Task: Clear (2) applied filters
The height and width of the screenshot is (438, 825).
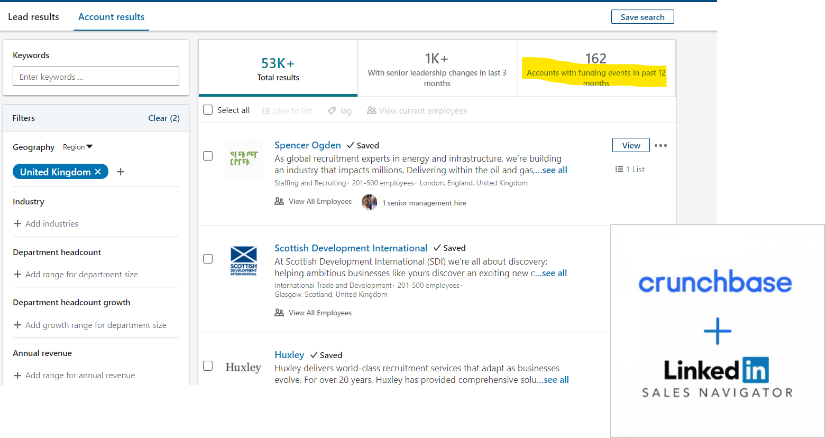Action: coord(164,118)
